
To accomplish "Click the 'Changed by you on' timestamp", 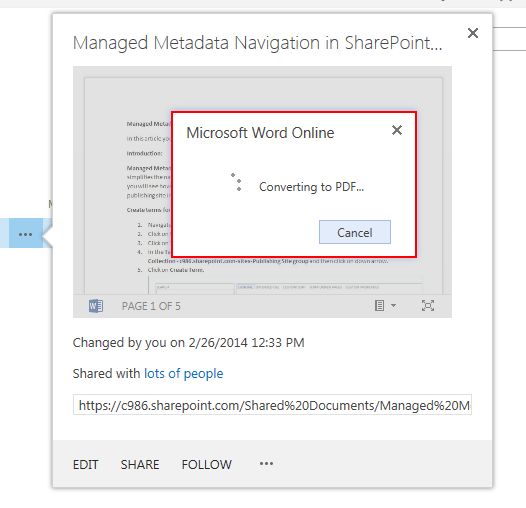I will click(x=189, y=343).
